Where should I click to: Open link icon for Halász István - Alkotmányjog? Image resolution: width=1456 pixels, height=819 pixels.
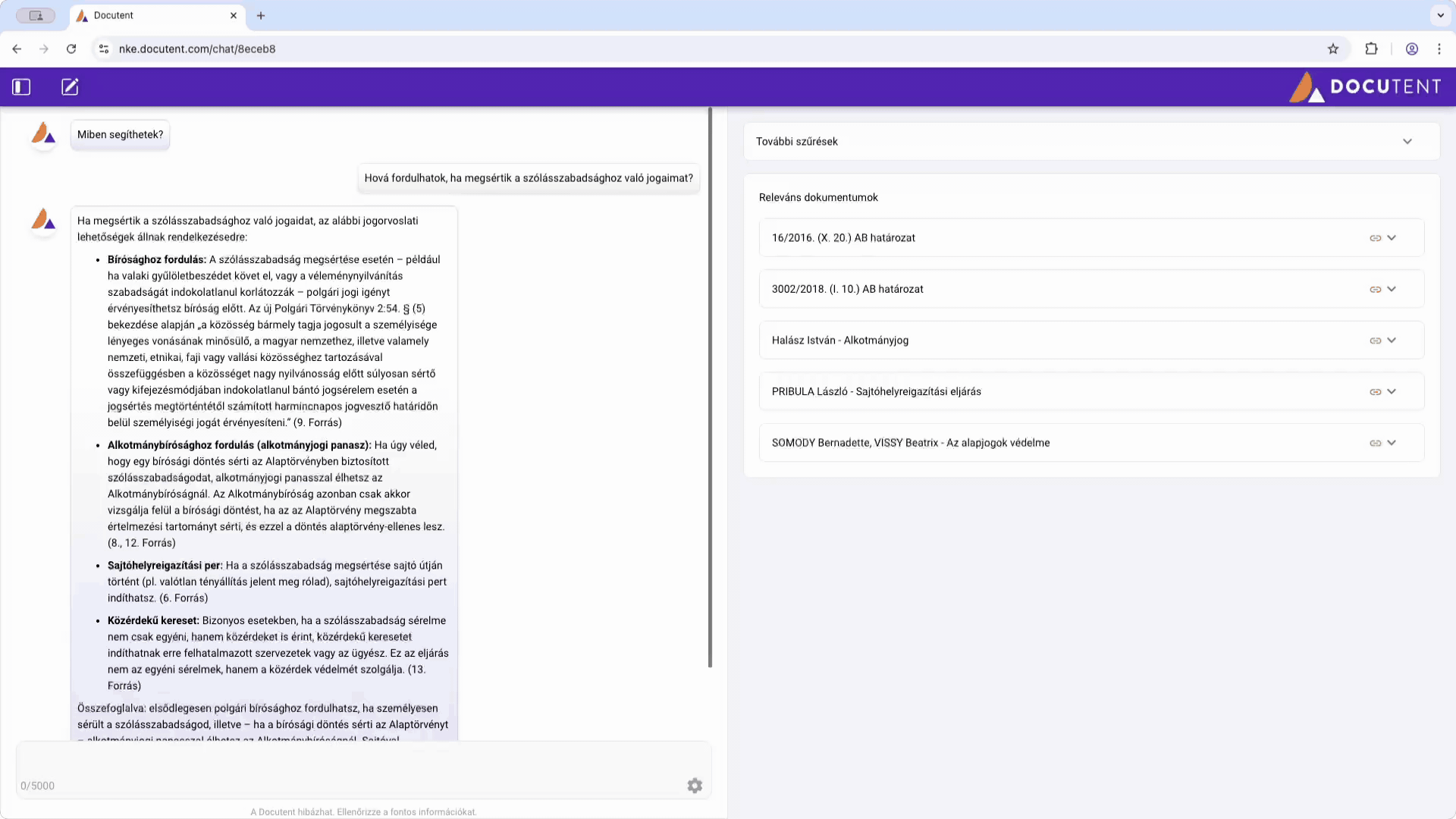(x=1375, y=340)
